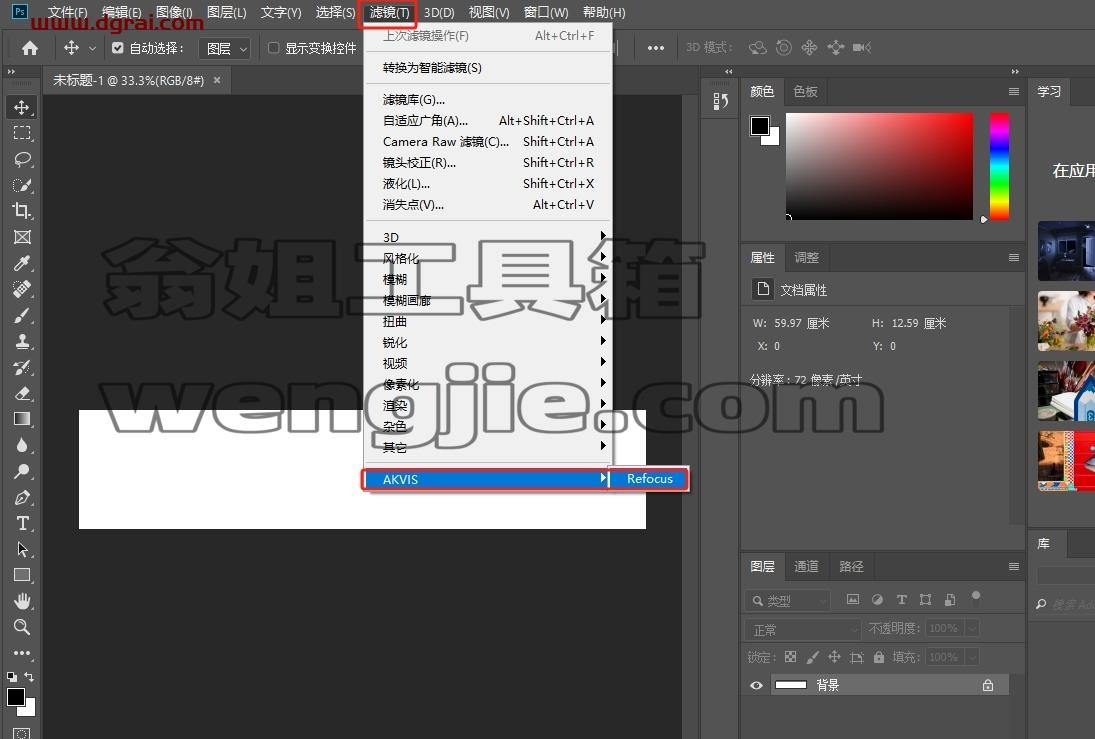Screen dimensions: 1095x739
Task: Open the 图像(I) menu
Action: coord(174,13)
